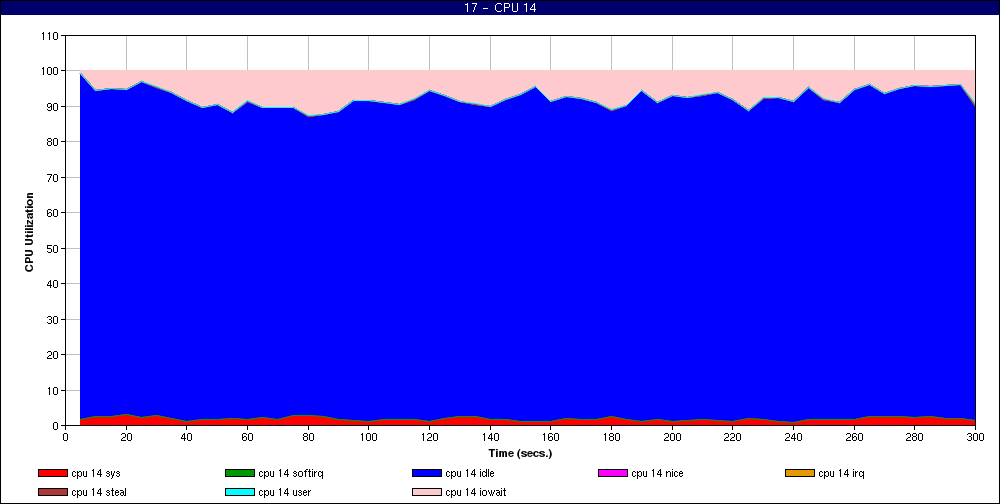Click the 160 tick on the time axis
The height and width of the screenshot is (504, 1000).
[550, 437]
